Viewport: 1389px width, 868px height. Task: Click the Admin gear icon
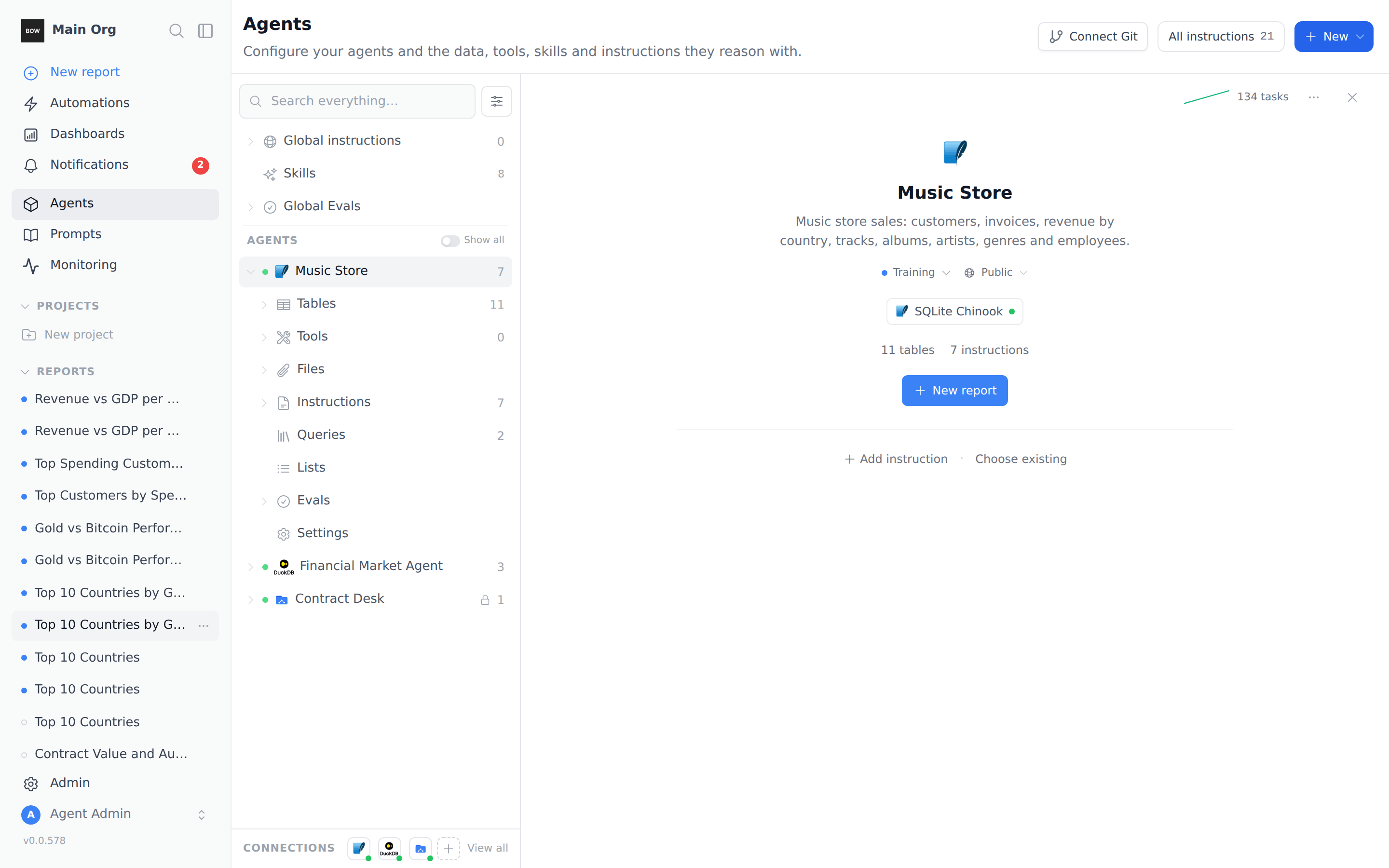click(x=31, y=784)
